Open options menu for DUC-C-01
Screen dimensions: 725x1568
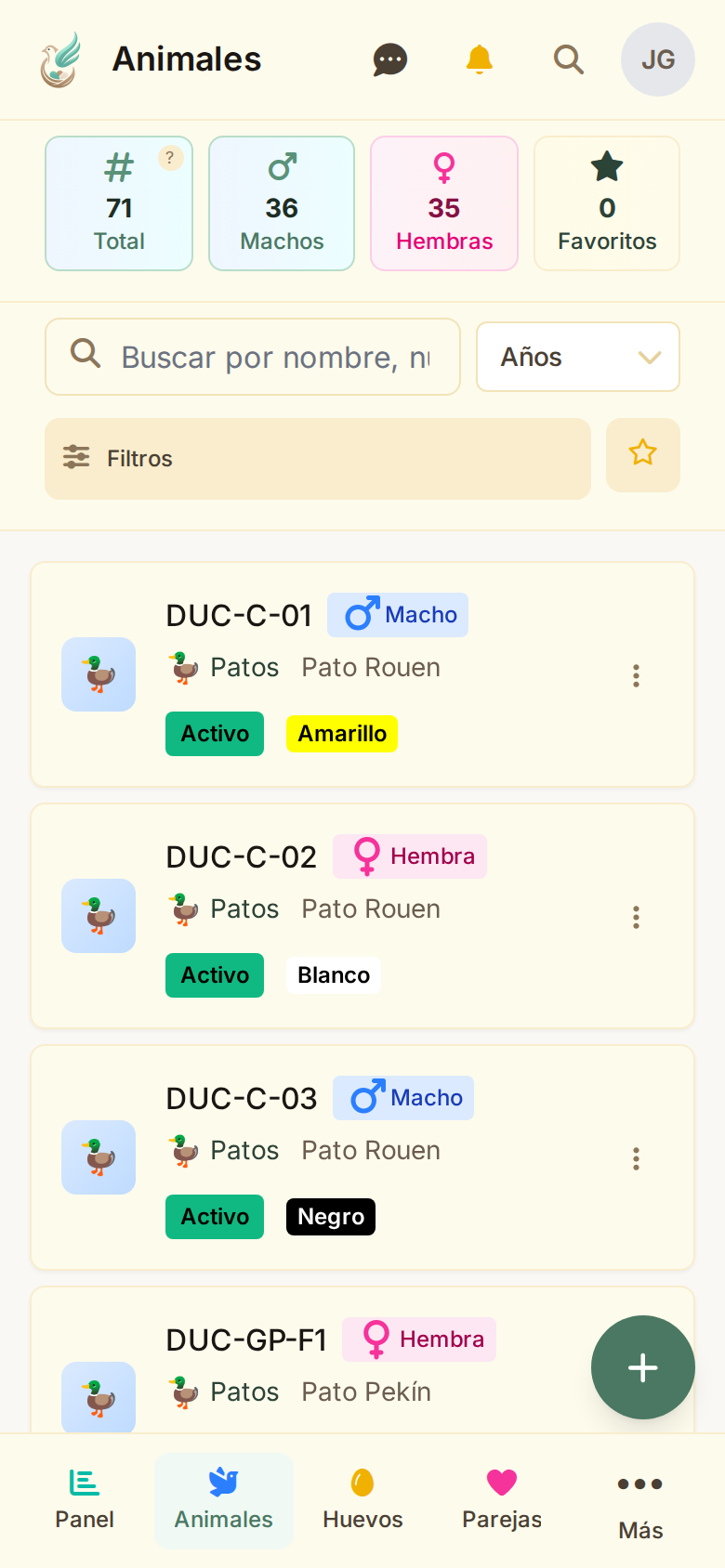[636, 675]
